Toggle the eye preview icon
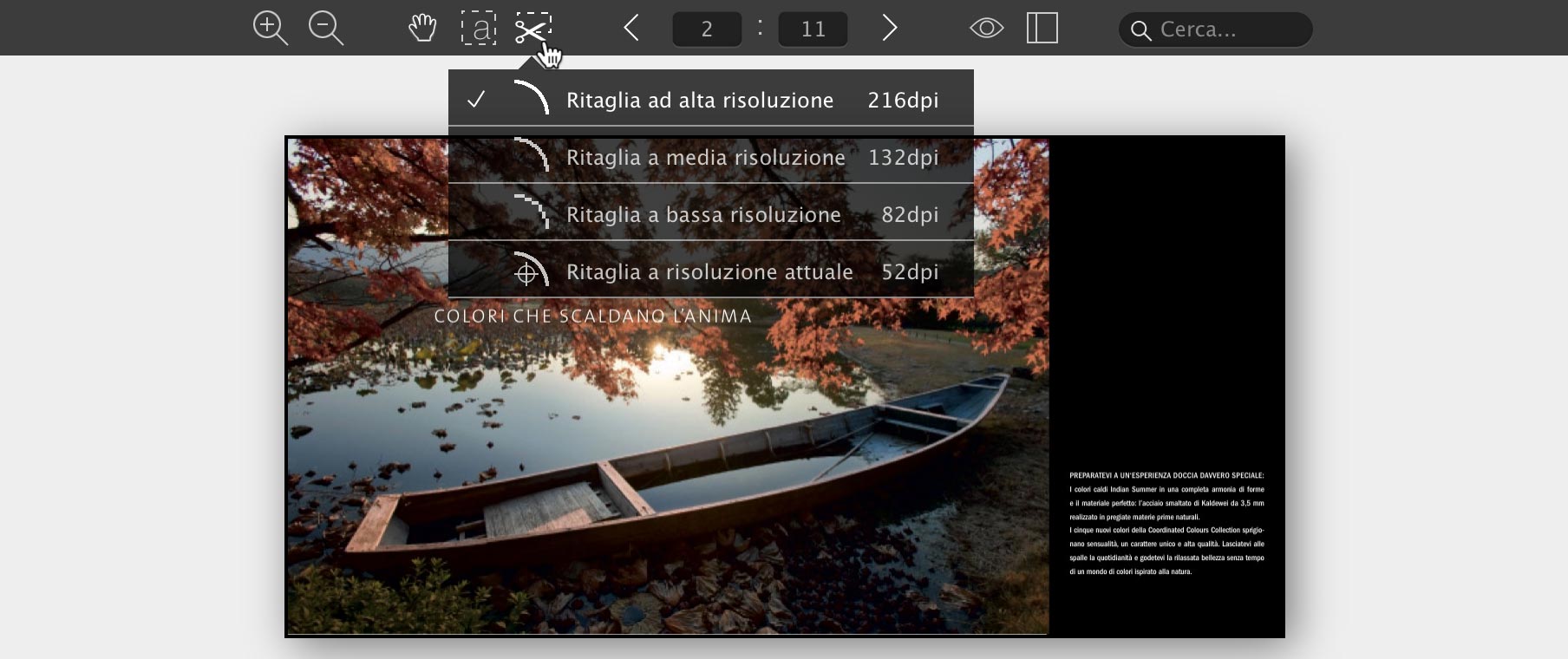Image resolution: width=1568 pixels, height=659 pixels. (986, 28)
